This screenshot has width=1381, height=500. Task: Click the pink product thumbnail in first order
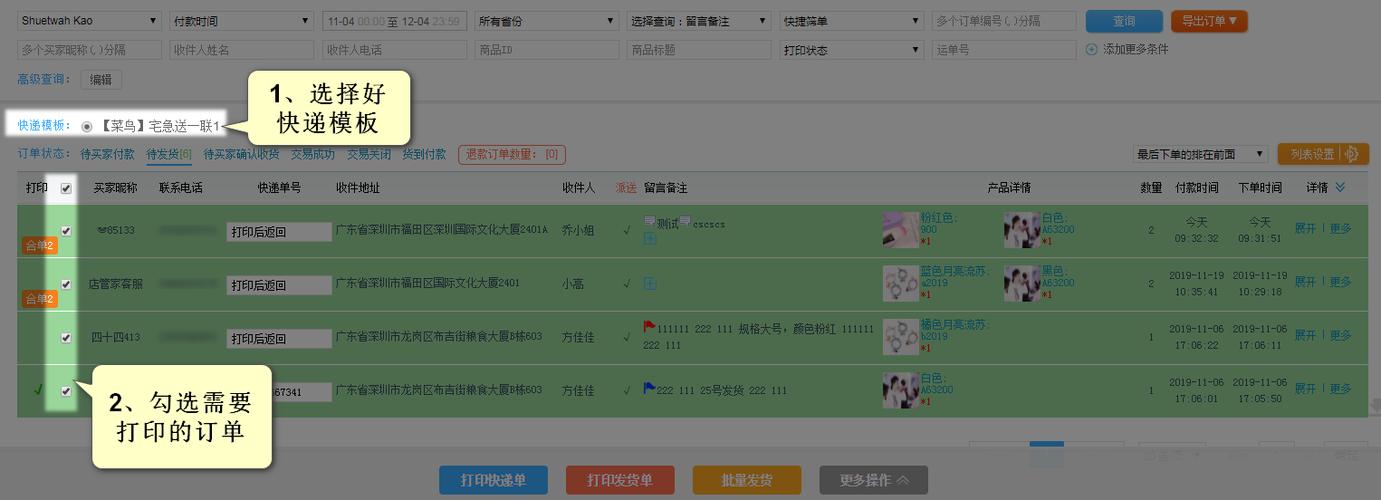[900, 230]
